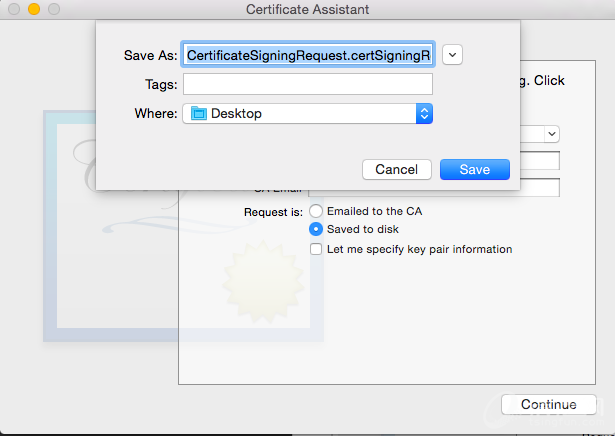Open the partially hidden dropdown behind the dialog

(x=551, y=132)
